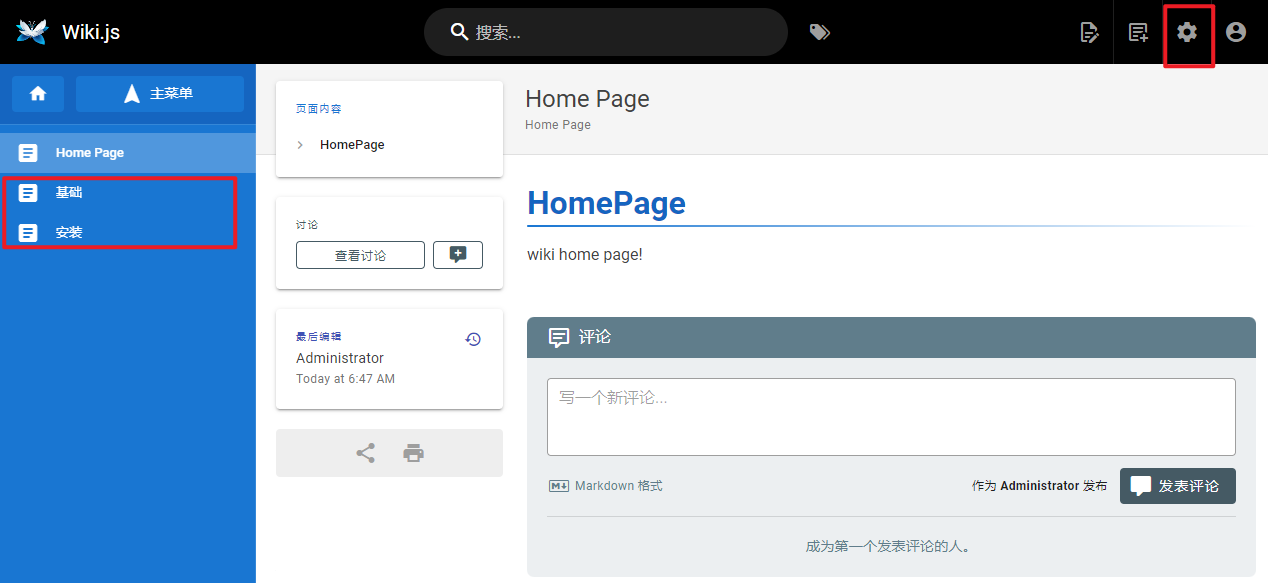Click the print page icon
This screenshot has height=583, width=1268.
(414, 453)
